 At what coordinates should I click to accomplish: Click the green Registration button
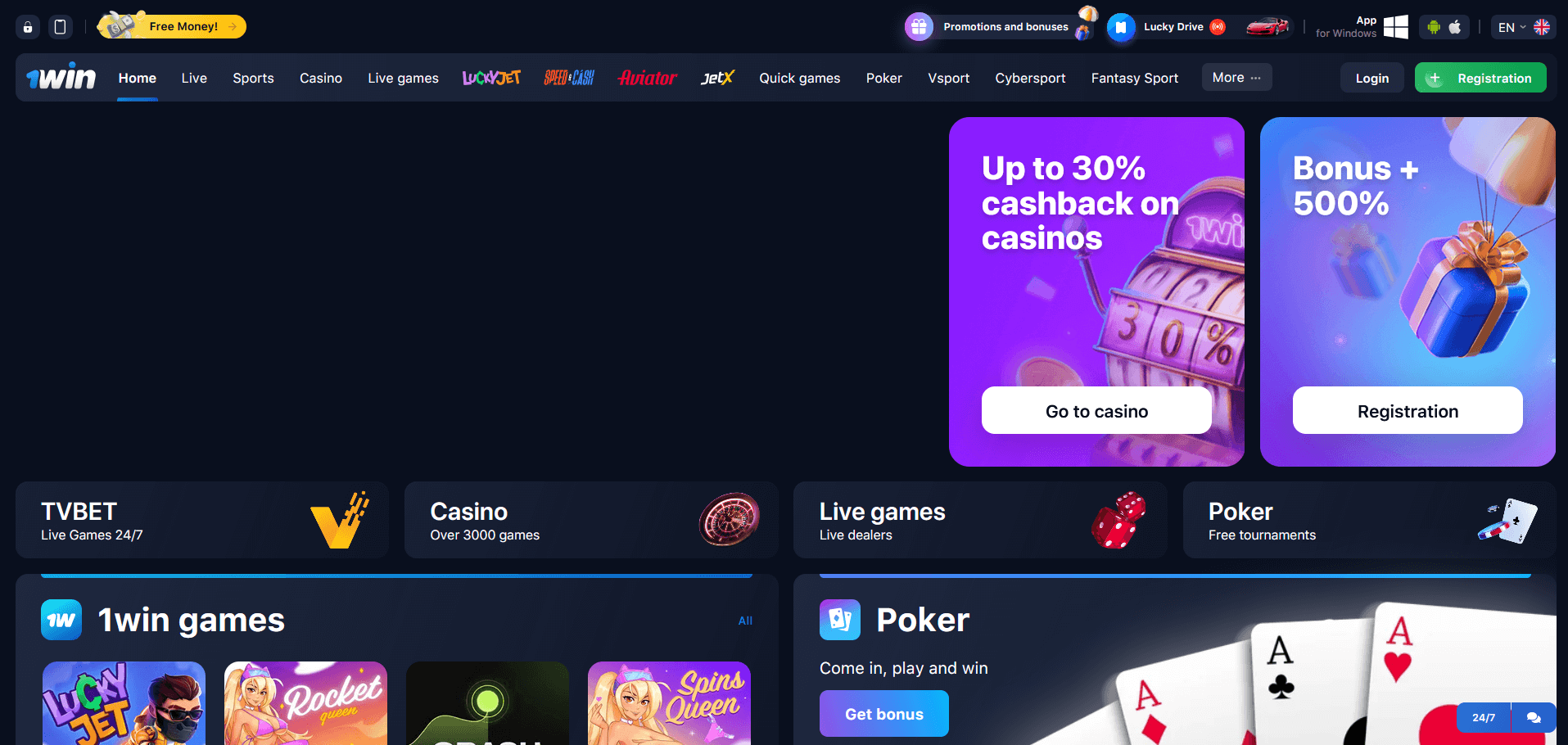pyautogui.click(x=1480, y=78)
